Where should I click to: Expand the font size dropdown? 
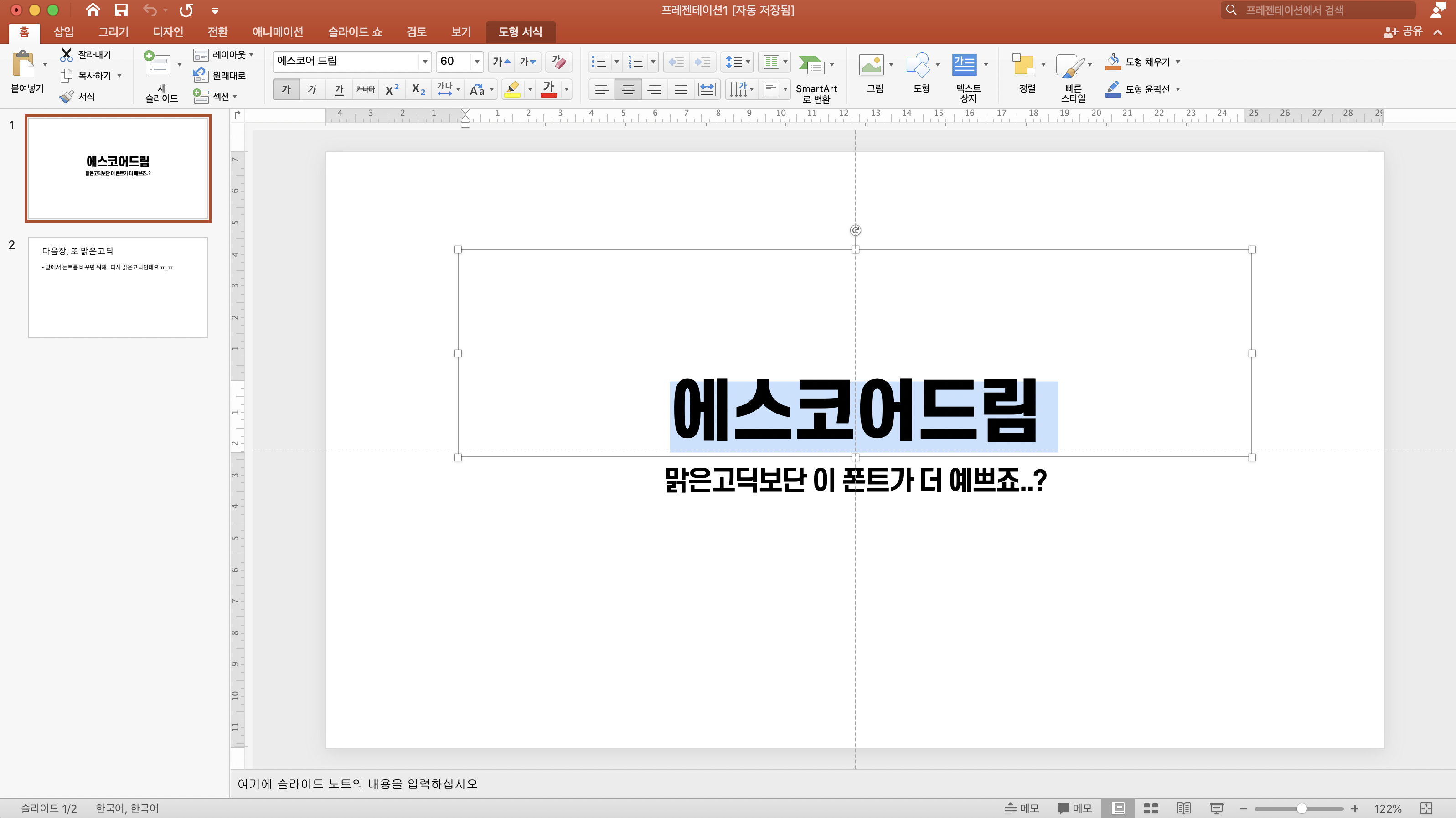click(x=477, y=62)
